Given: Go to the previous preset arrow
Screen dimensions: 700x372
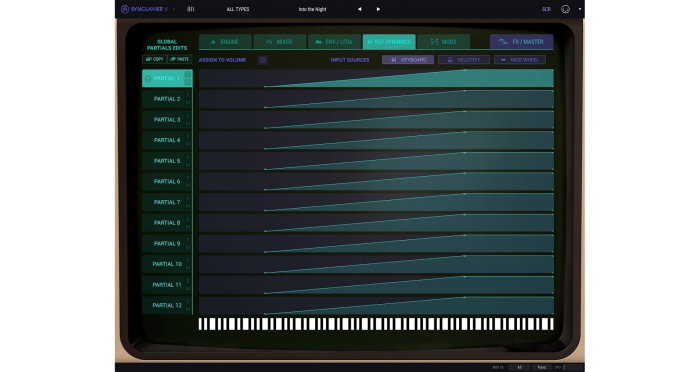Looking at the screenshot, I should (x=359, y=9).
